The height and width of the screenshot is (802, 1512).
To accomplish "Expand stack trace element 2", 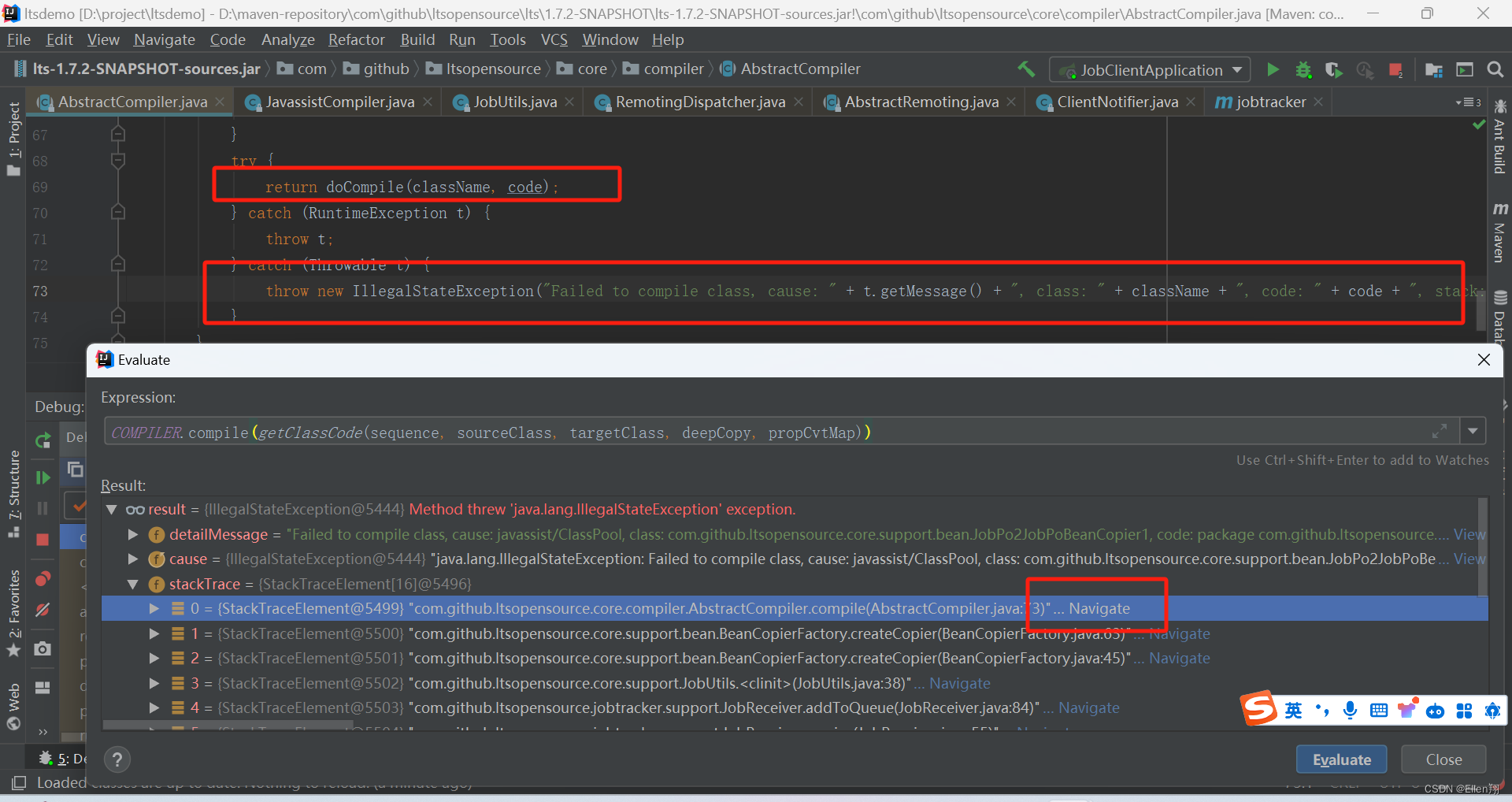I will 154,659.
